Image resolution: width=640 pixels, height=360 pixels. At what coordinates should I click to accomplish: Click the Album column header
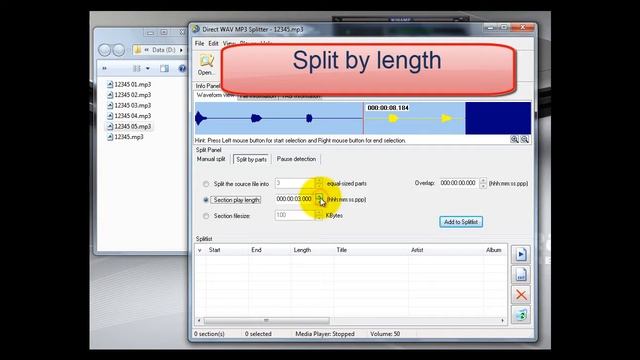[494, 250]
